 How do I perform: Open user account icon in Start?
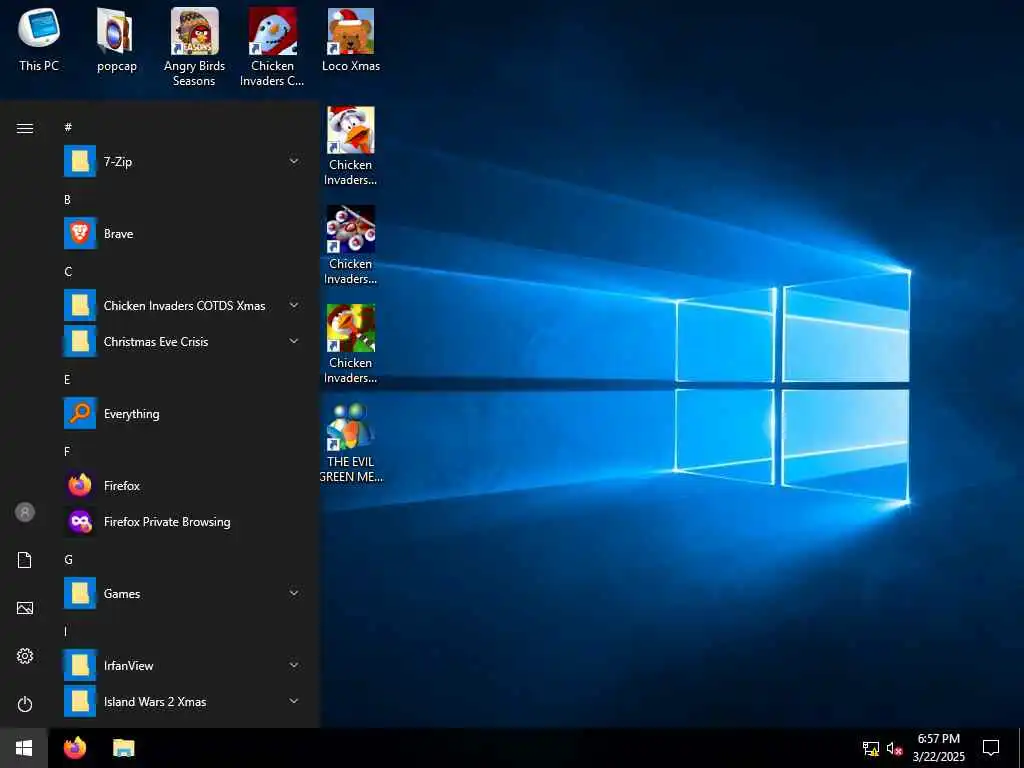[25, 512]
